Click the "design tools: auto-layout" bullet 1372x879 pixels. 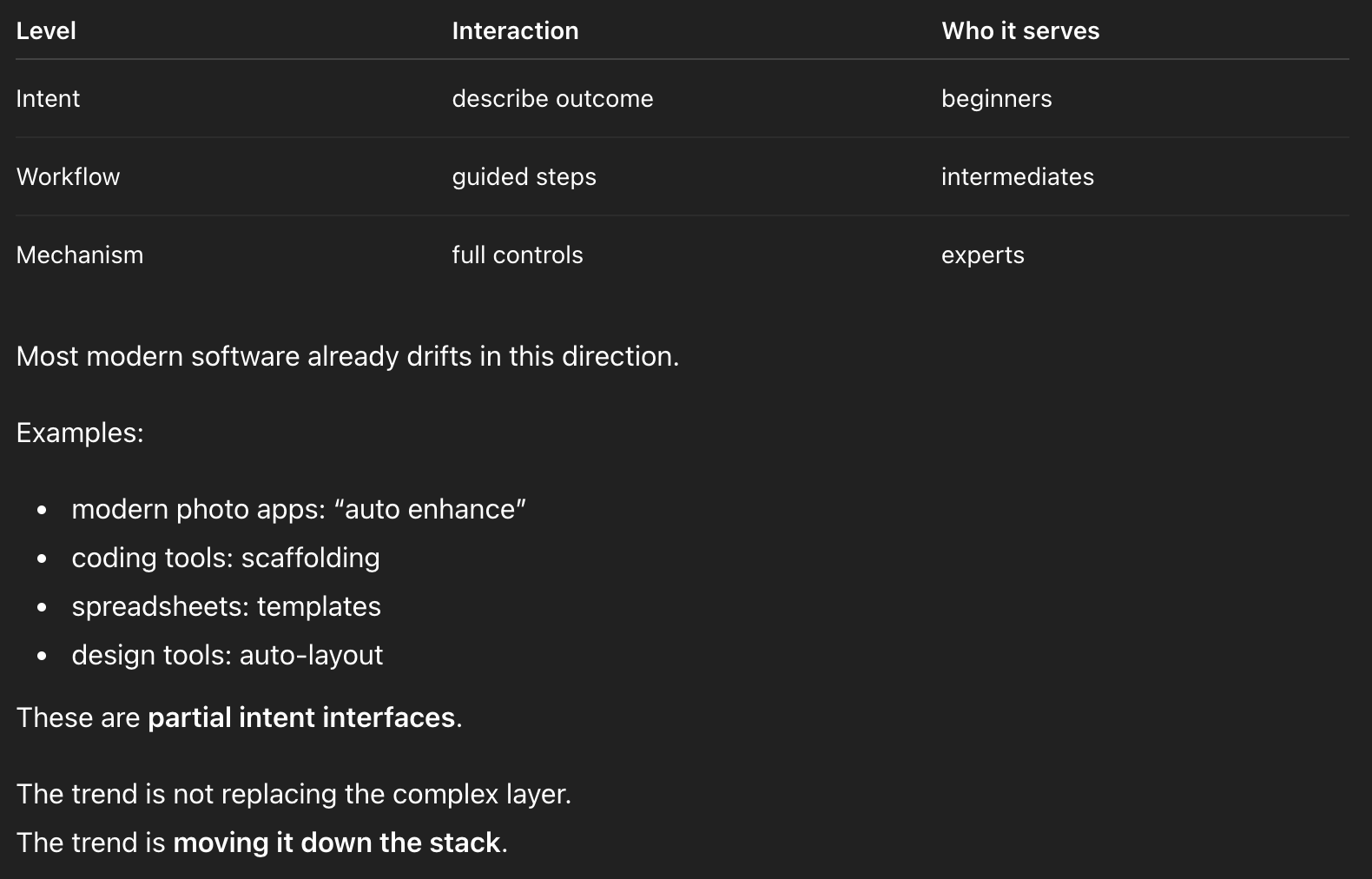tap(227, 656)
